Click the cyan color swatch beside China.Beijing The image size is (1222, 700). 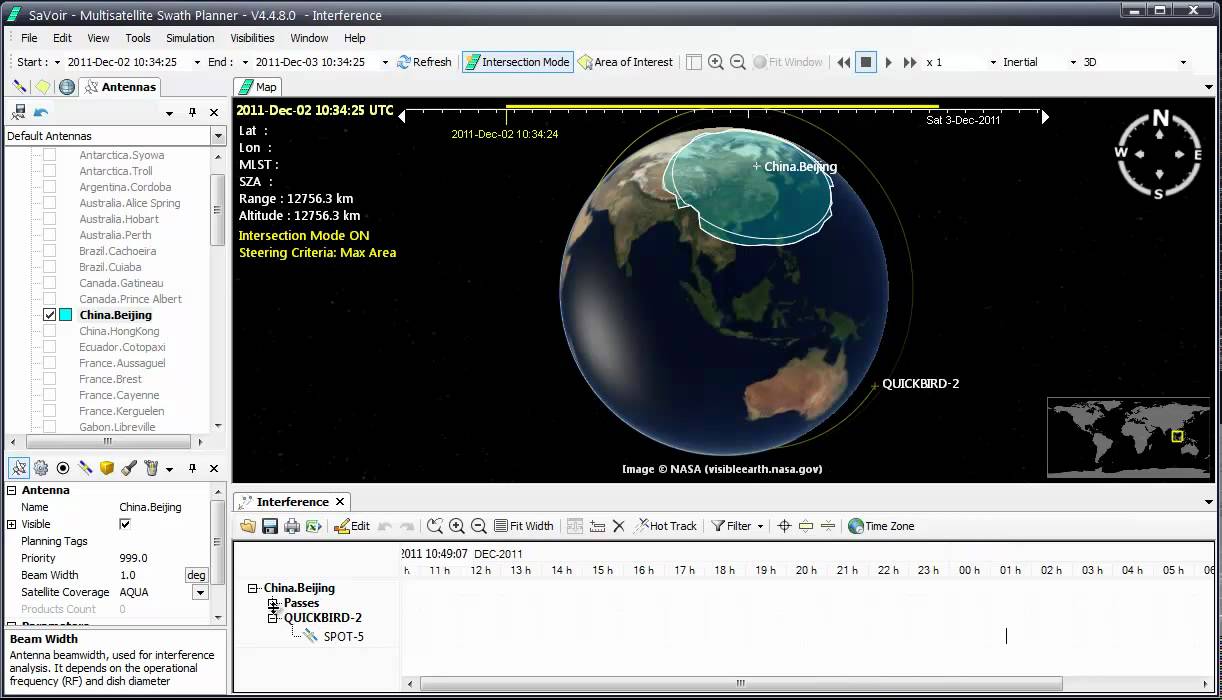tap(65, 315)
